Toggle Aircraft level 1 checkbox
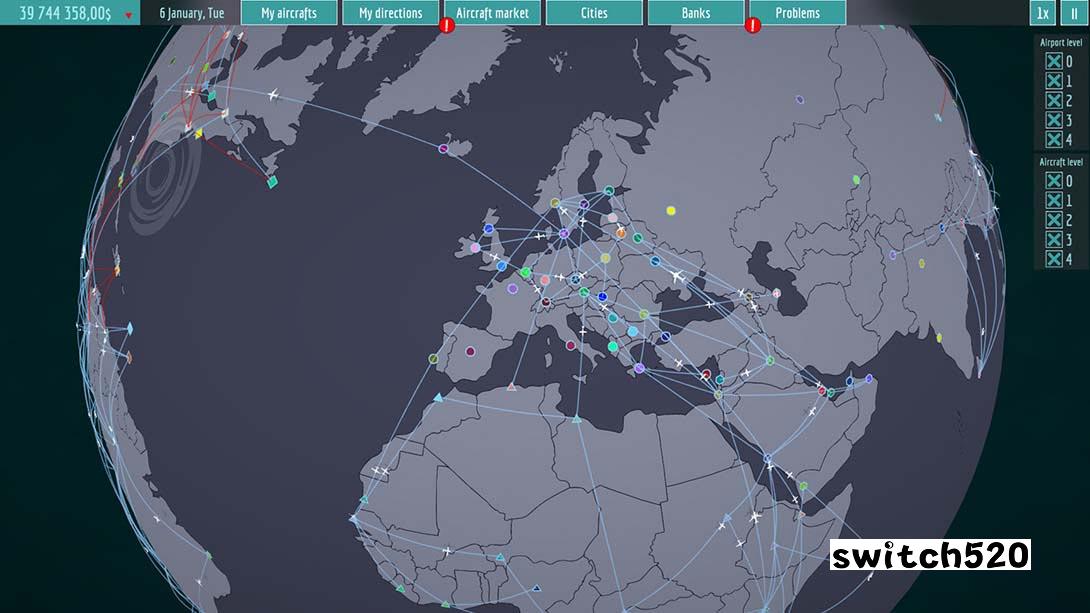Screen dimensions: 1090x613 click(1054, 200)
